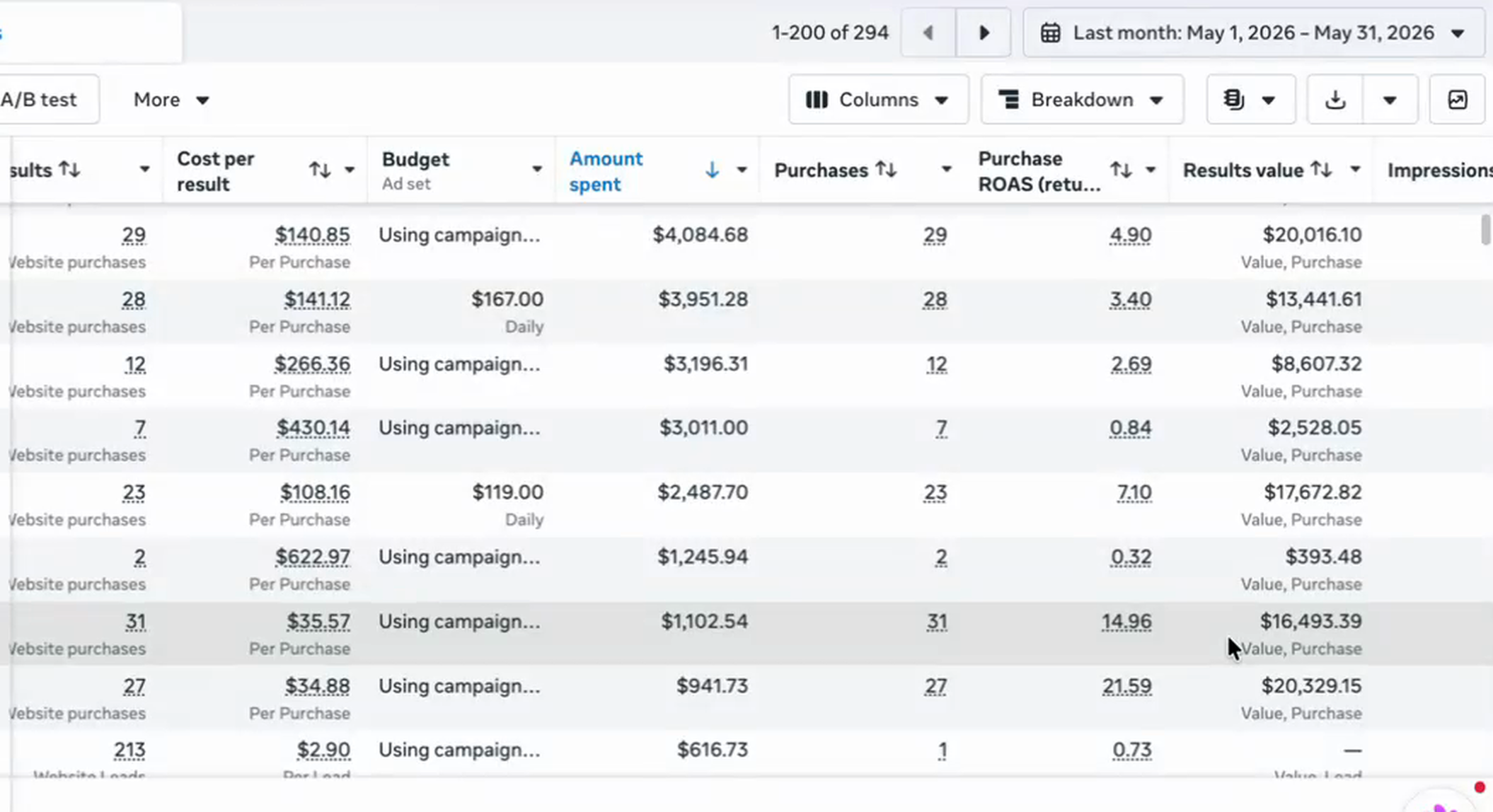Open Results value column menu arrow
Viewport: 1493px width, 812px height.
[1355, 170]
